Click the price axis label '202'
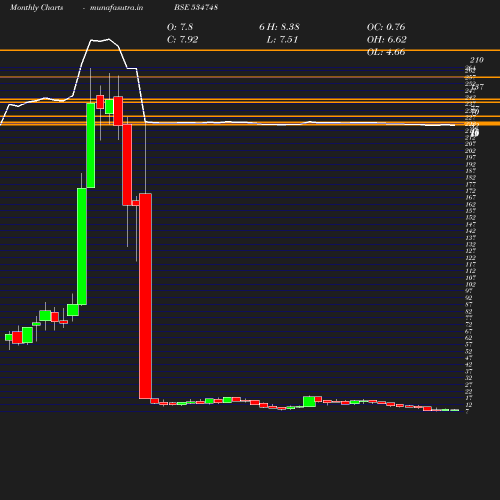The height and width of the screenshot is (500, 500). click(470, 150)
